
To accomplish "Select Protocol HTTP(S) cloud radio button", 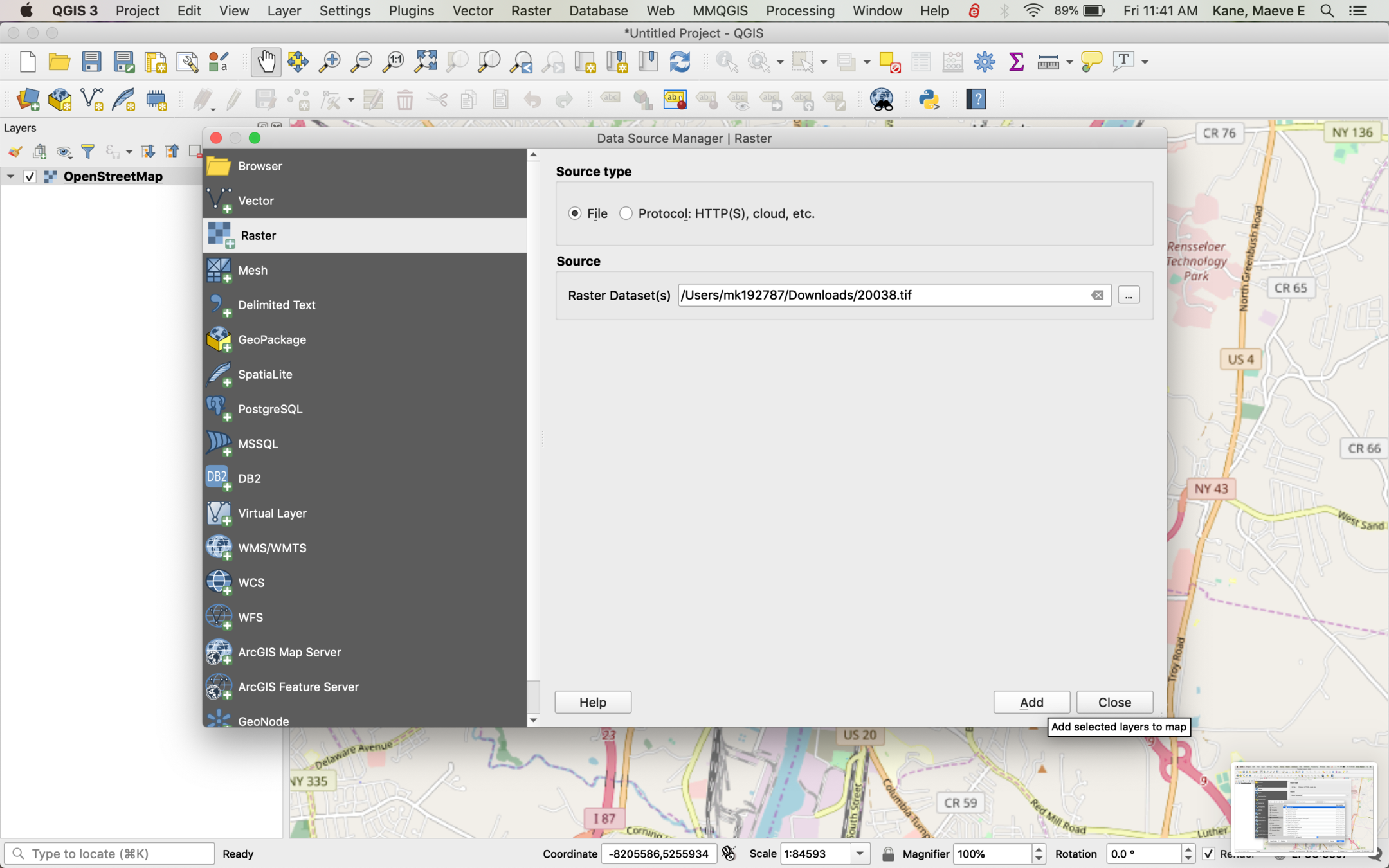I will click(x=626, y=213).
